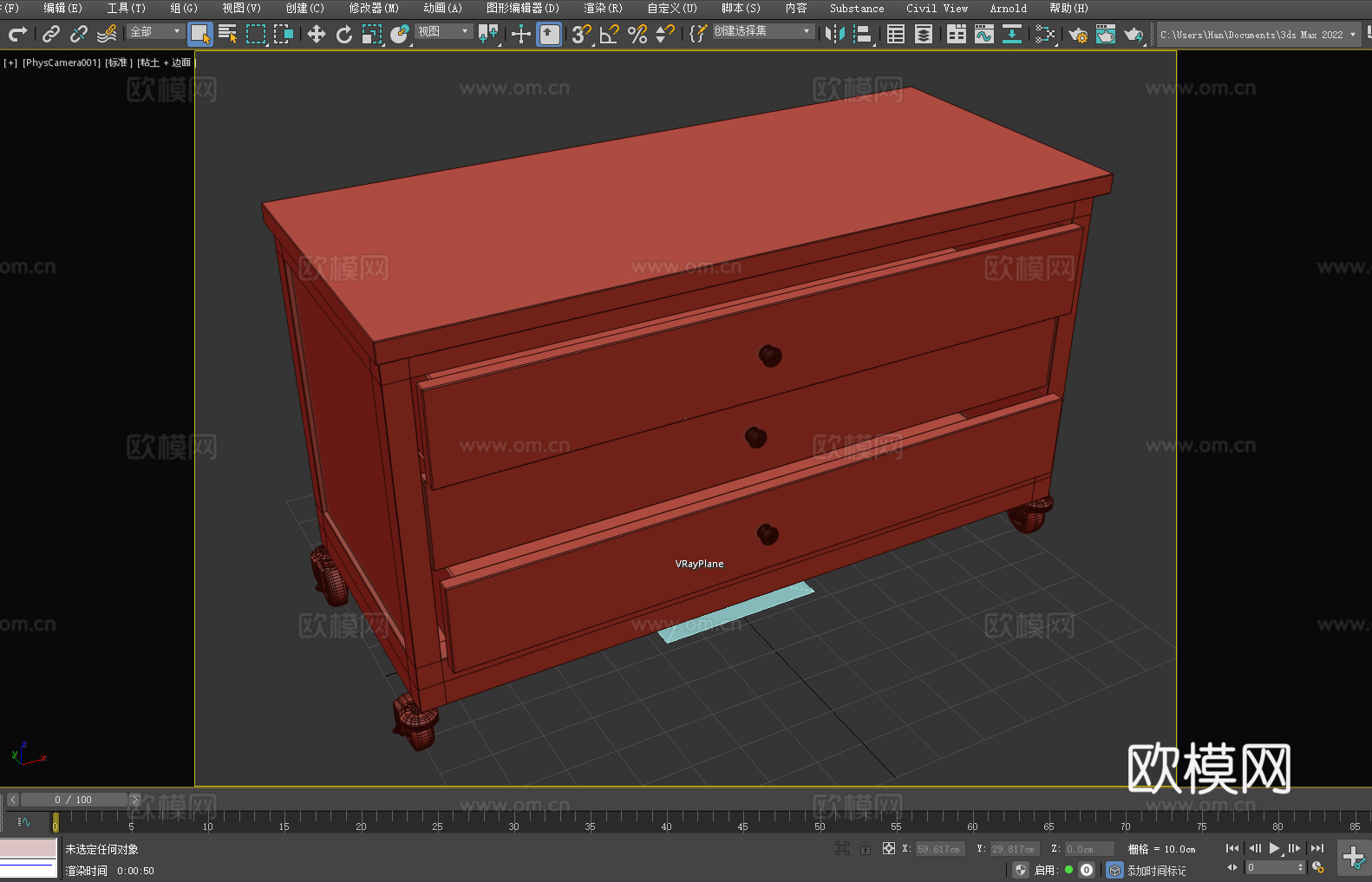Click Go to End playback button

[x=1316, y=848]
